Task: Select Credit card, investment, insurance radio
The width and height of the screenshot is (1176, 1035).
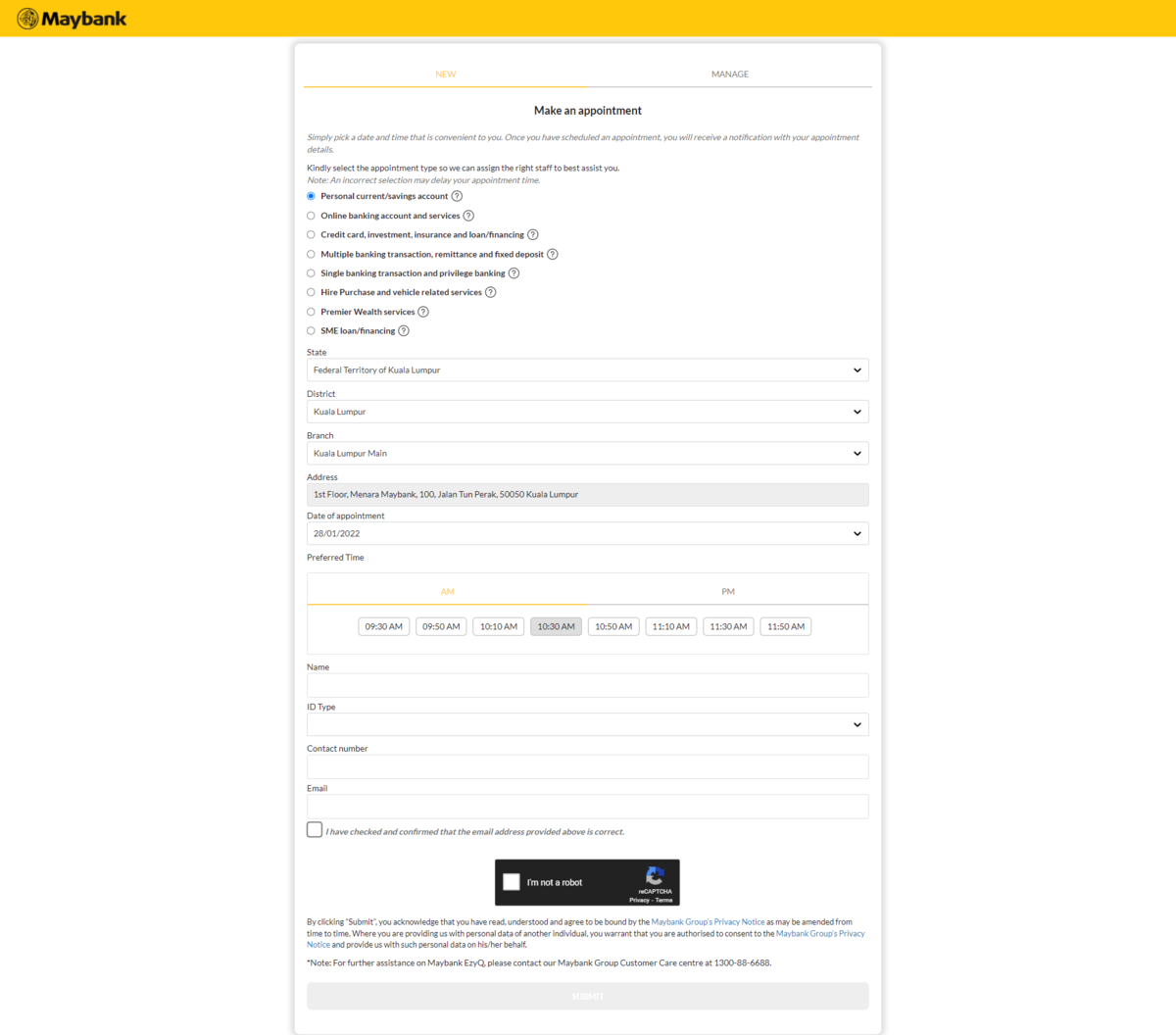Action: [311, 234]
